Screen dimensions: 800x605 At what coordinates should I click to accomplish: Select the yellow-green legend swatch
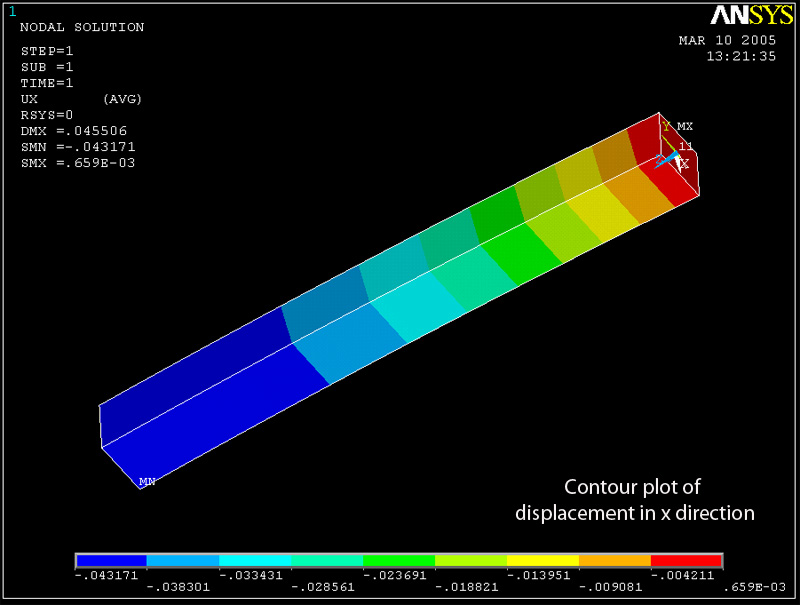point(471,561)
